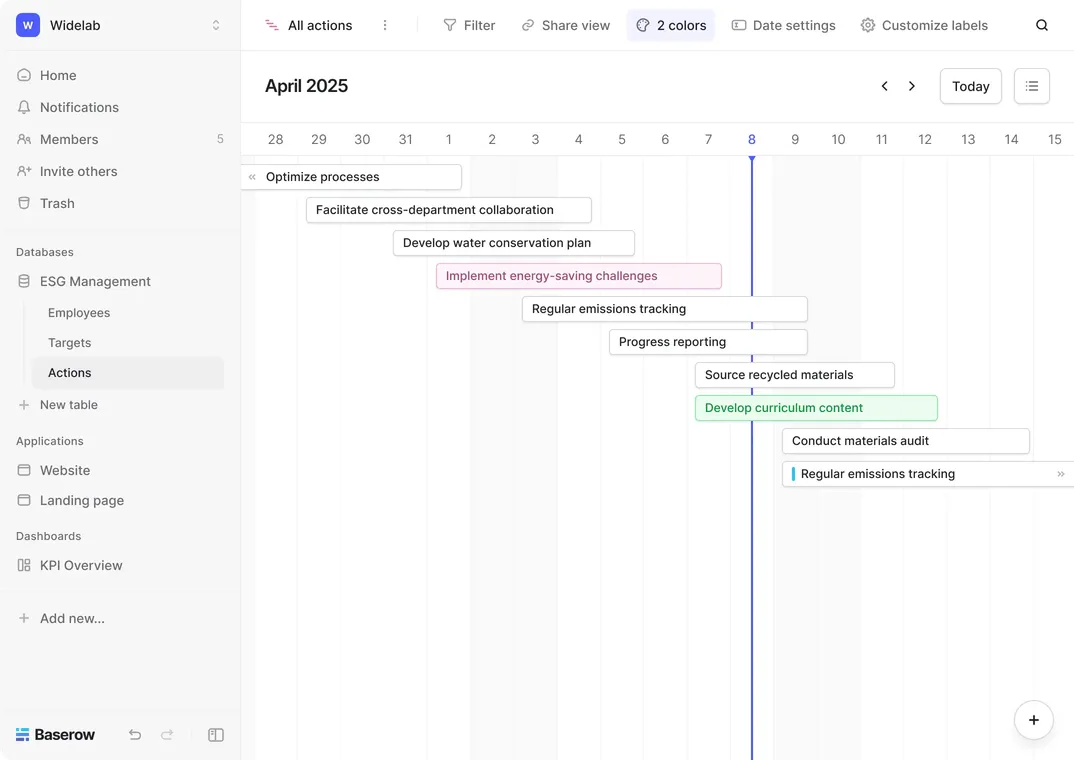Open the three-dot view options menu
1074x760 pixels.
(x=385, y=25)
